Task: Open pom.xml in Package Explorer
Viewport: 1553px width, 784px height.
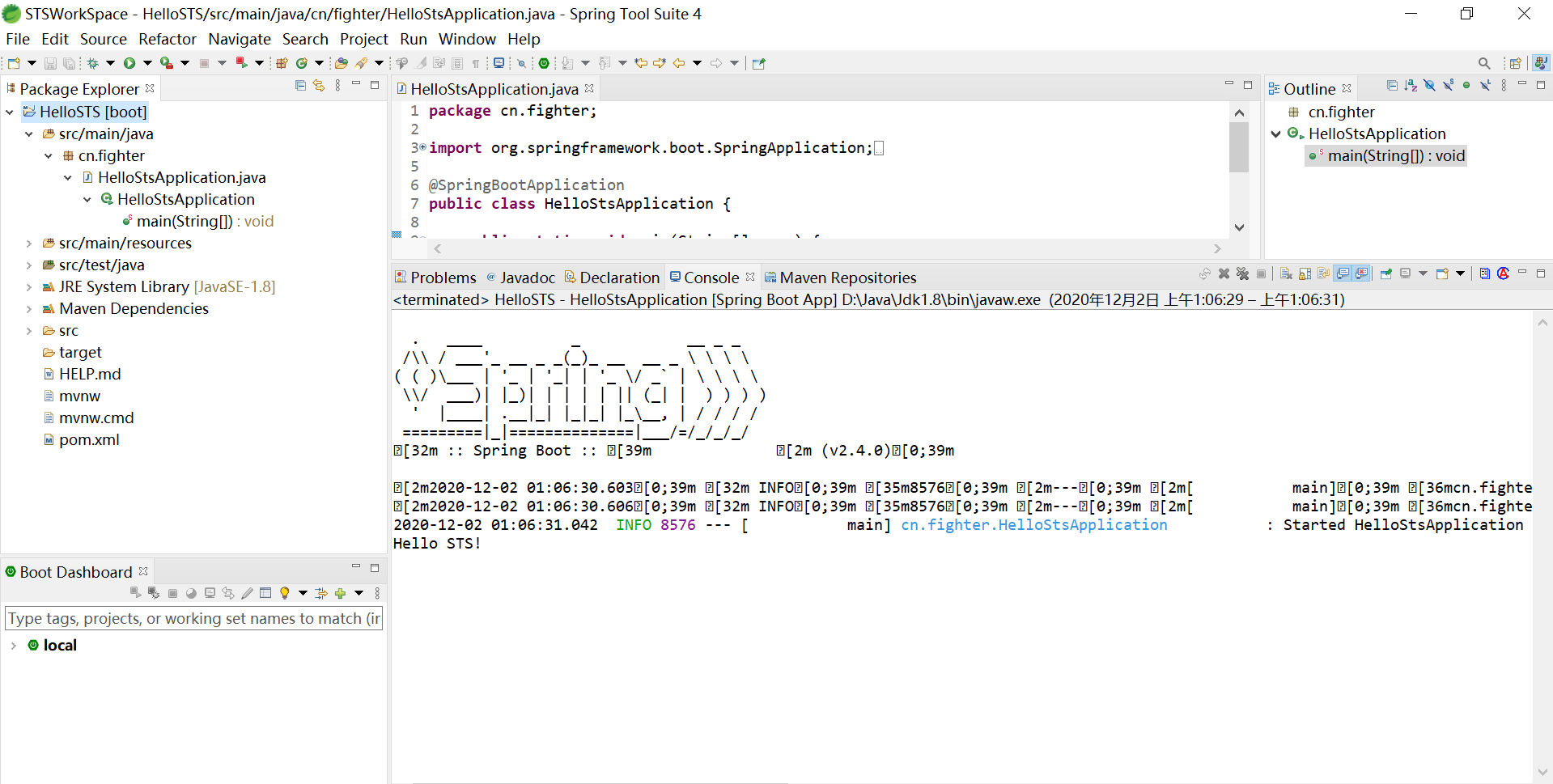Action: click(x=89, y=440)
